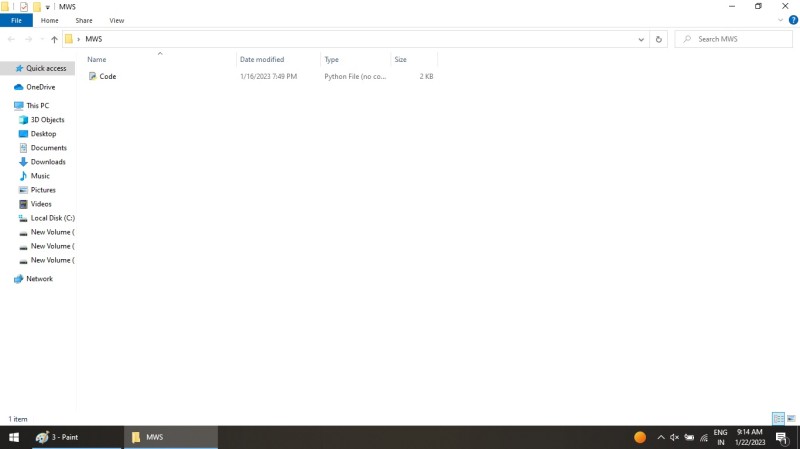Click the New folder icon in title bar
This screenshot has width=800, height=449.
click(x=37, y=7)
